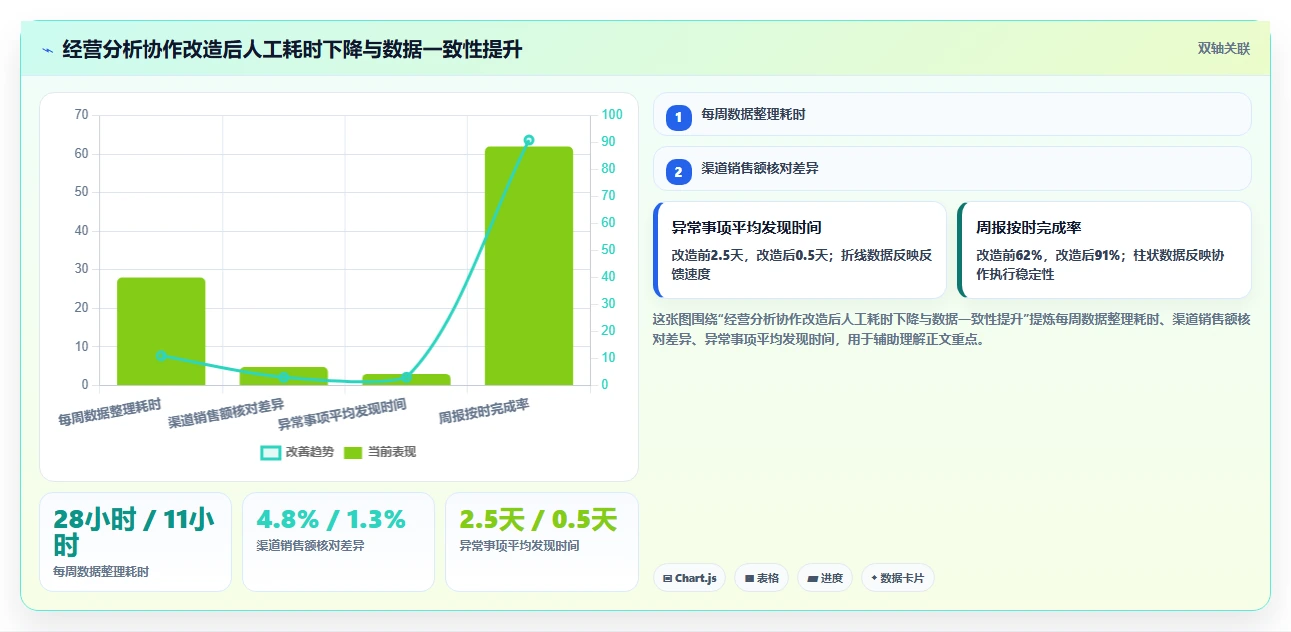Click the x-axis label 异常事项平均发现时间
The height and width of the screenshot is (632, 1291).
coord(342,414)
